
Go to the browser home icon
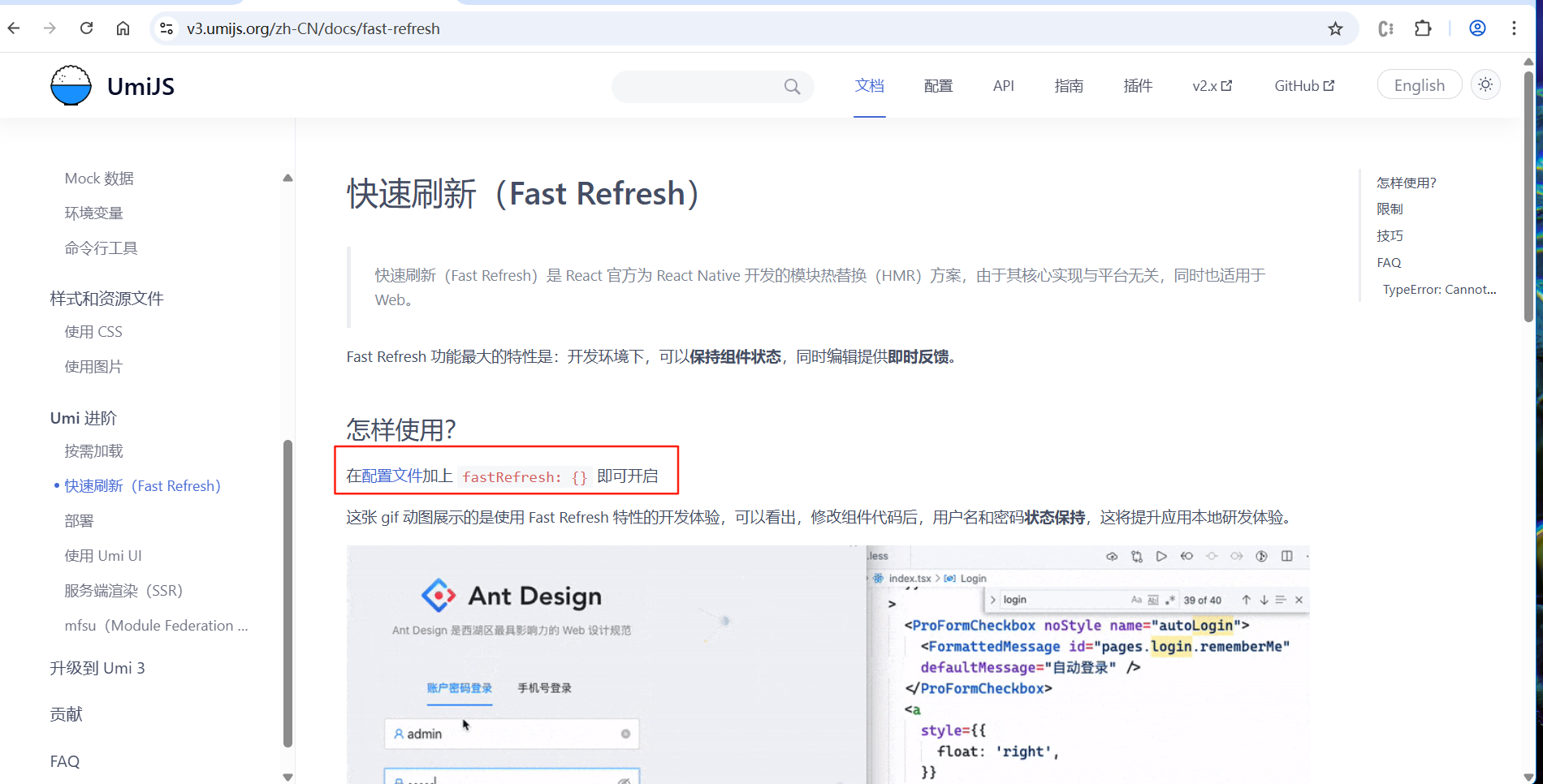click(123, 28)
